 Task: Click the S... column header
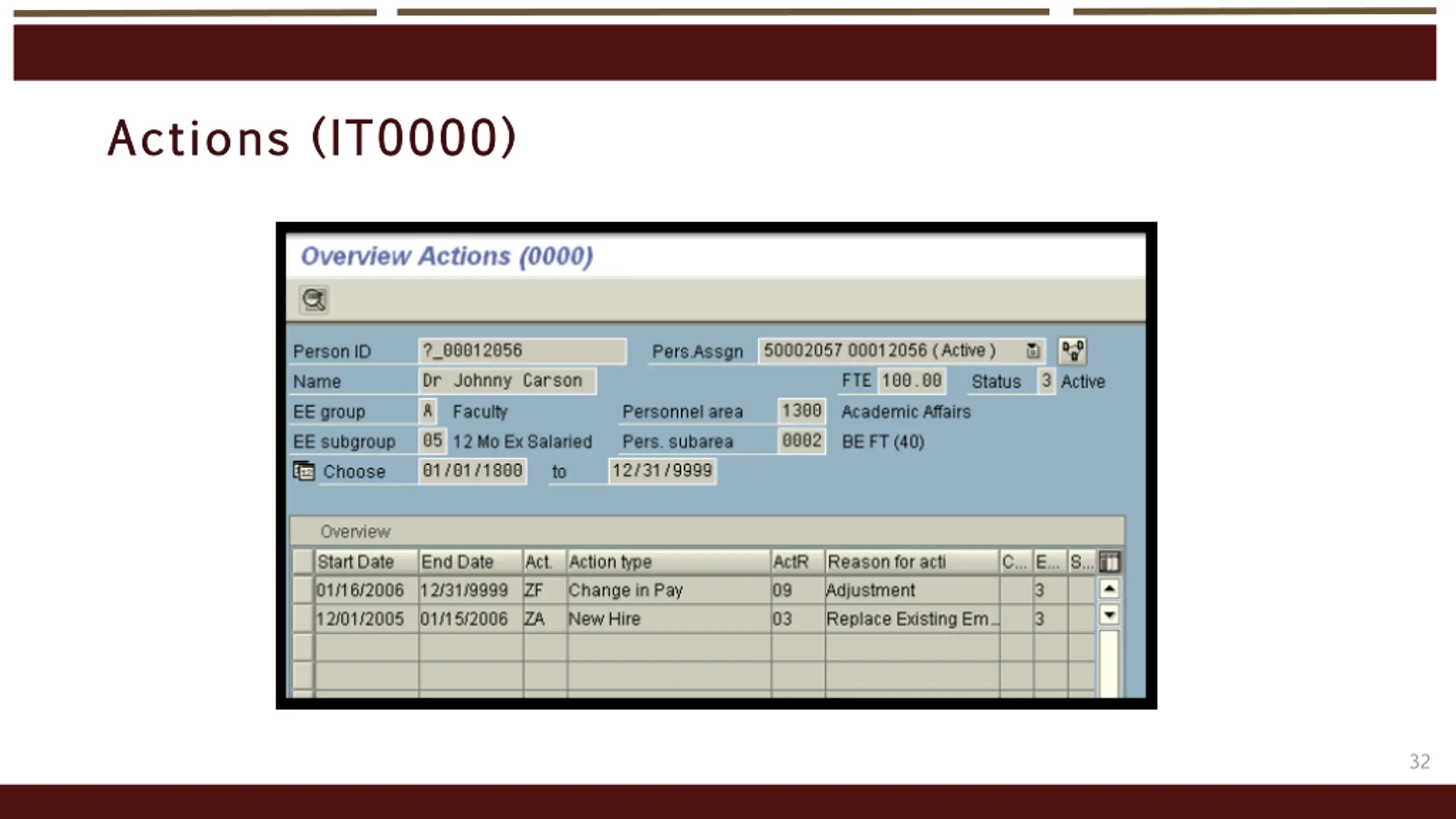pyautogui.click(x=1082, y=562)
